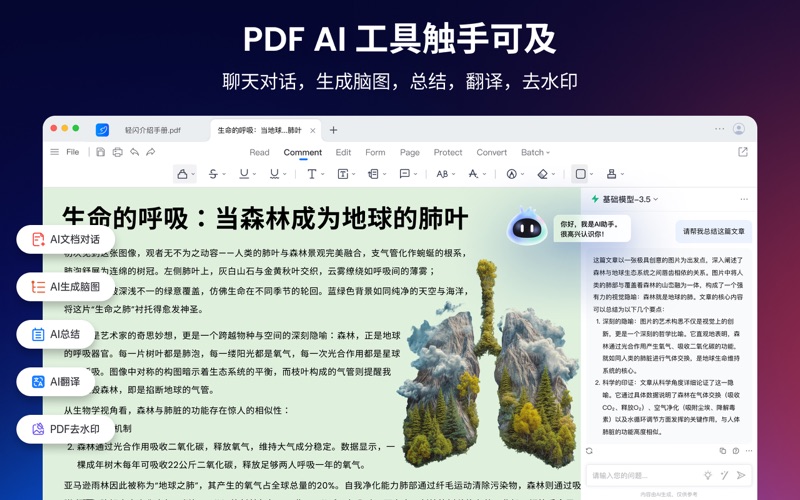This screenshot has width=800, height=500.
Task: Send the question with the paper plane icon
Action: pos(741,475)
